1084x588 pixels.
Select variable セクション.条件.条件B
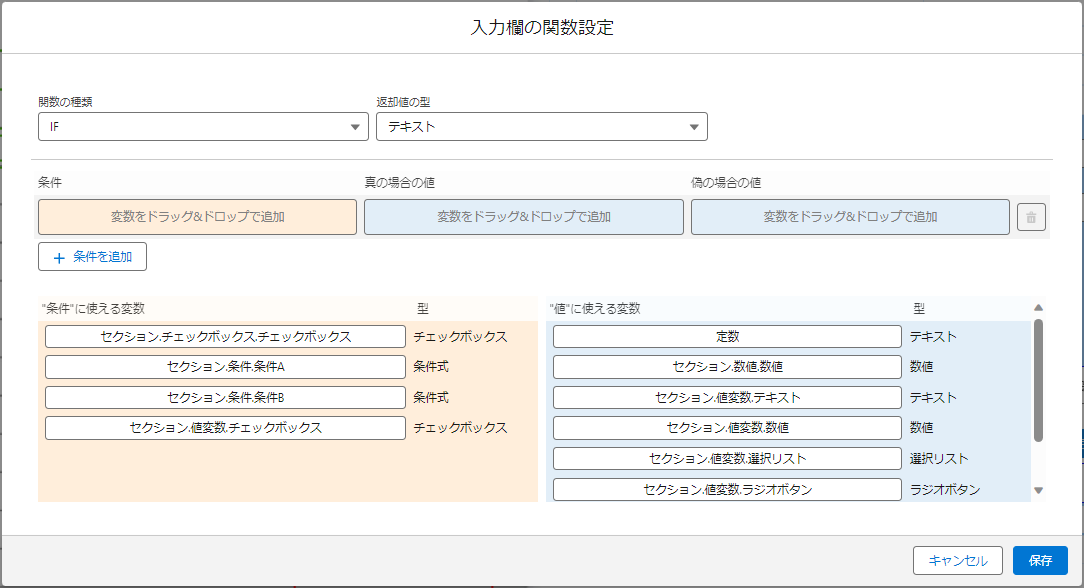(x=225, y=397)
